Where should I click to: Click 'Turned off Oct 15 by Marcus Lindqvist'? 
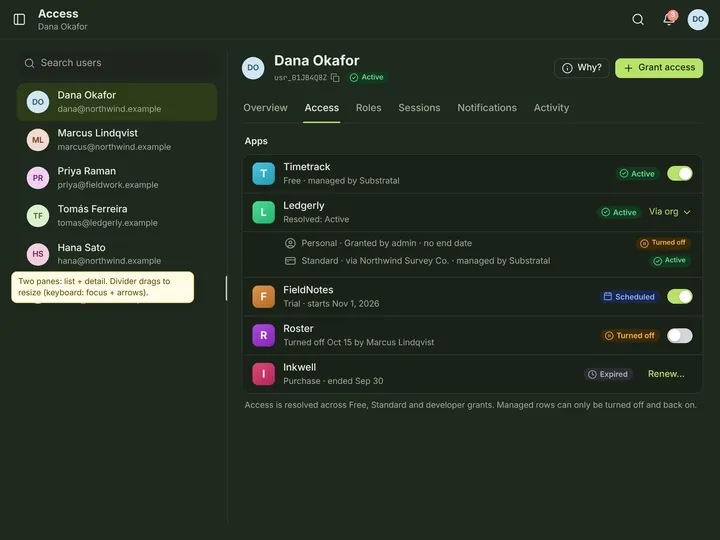pyautogui.click(x=359, y=342)
